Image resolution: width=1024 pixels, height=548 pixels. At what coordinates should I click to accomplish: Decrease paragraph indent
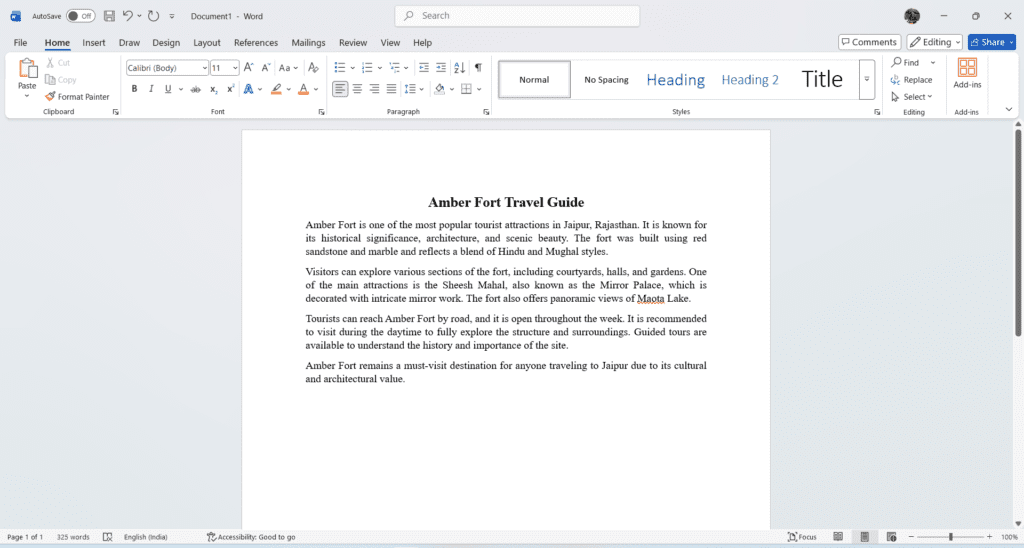click(x=424, y=67)
